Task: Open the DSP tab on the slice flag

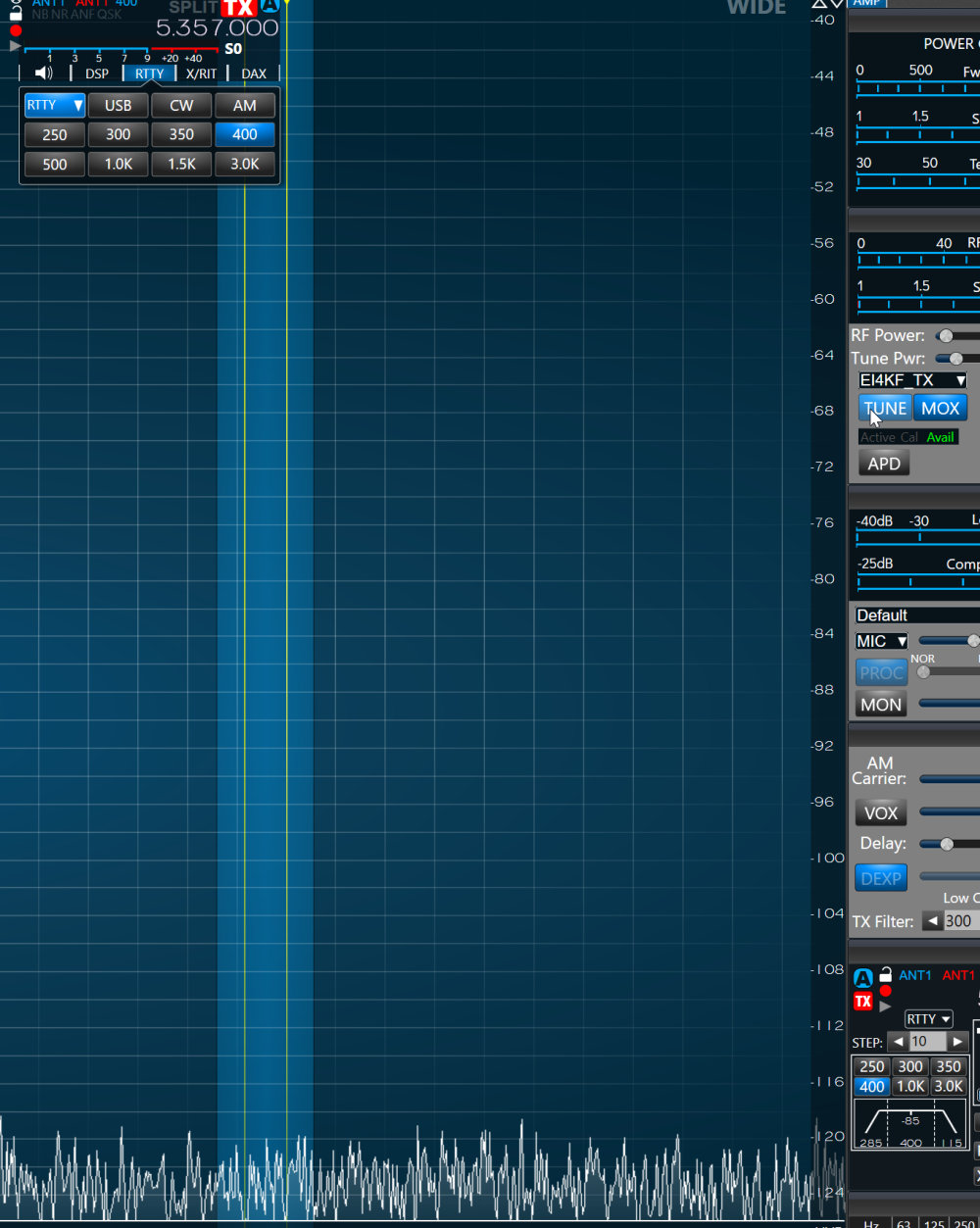Action: point(97,74)
